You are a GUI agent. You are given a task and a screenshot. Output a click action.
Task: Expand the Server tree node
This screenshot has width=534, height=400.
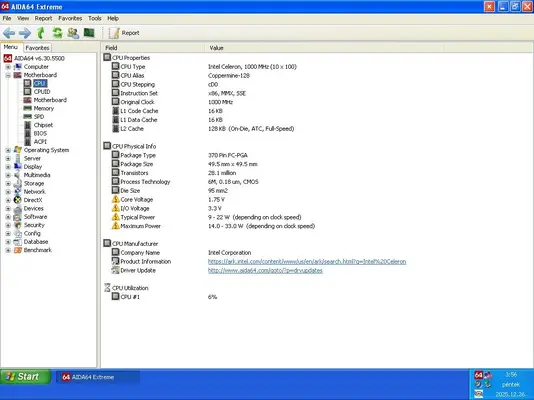[x=8, y=159]
